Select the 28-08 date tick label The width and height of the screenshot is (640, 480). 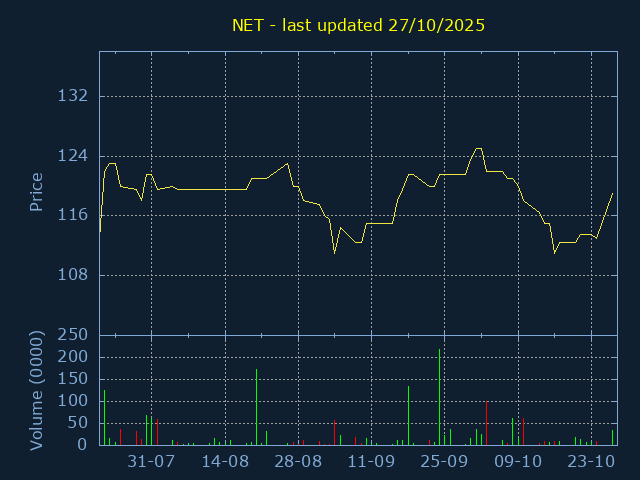[x=299, y=462]
